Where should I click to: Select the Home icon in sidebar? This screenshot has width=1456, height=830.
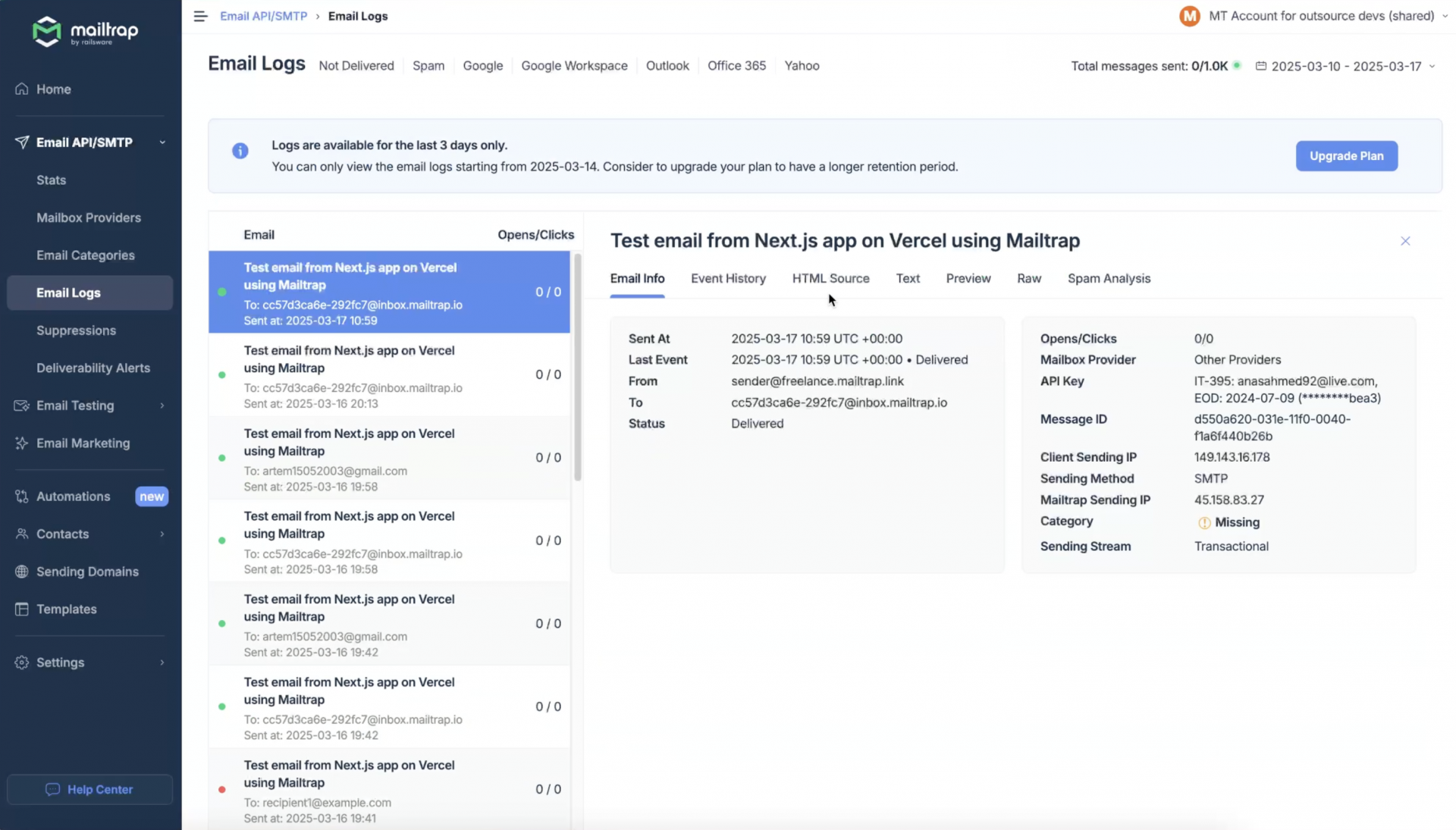(x=22, y=89)
